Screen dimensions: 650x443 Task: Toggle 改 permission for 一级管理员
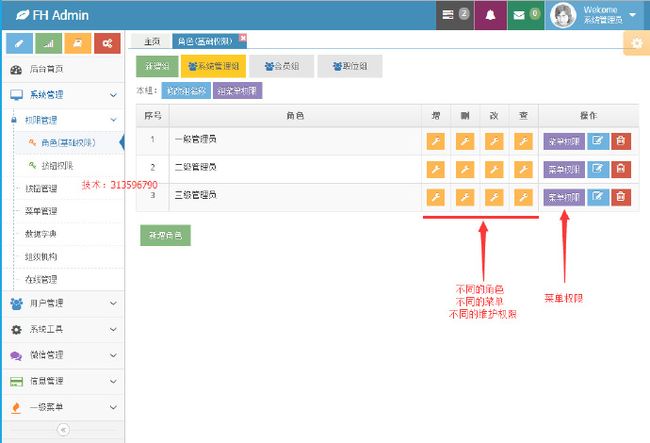[x=494, y=141]
